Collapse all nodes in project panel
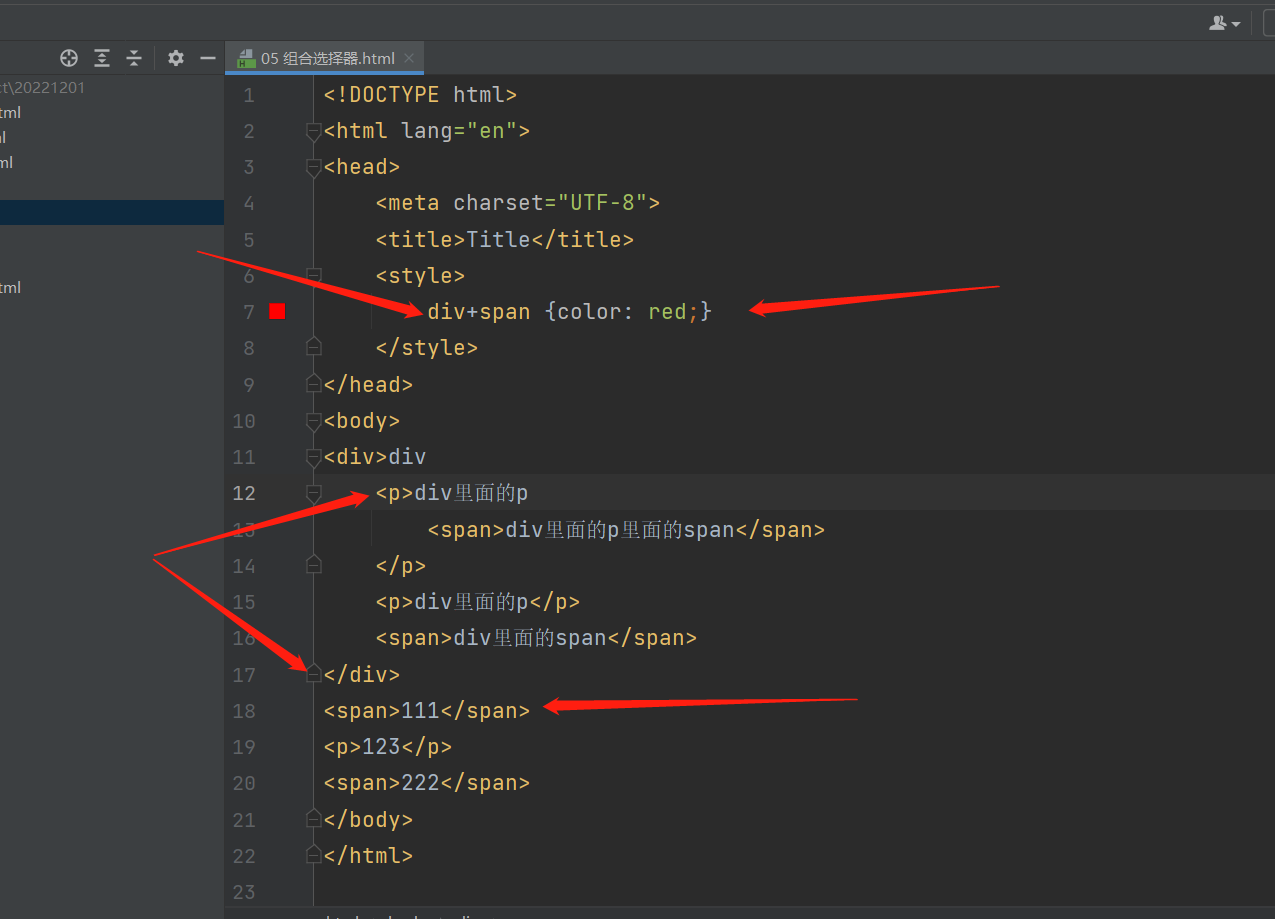 (134, 58)
